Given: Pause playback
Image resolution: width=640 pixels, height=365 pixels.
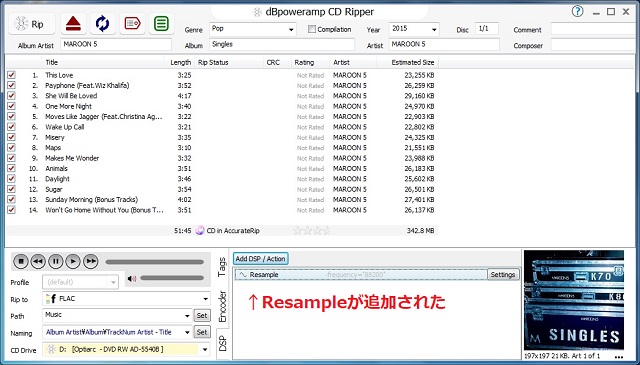Looking at the screenshot, I should pos(56,261).
